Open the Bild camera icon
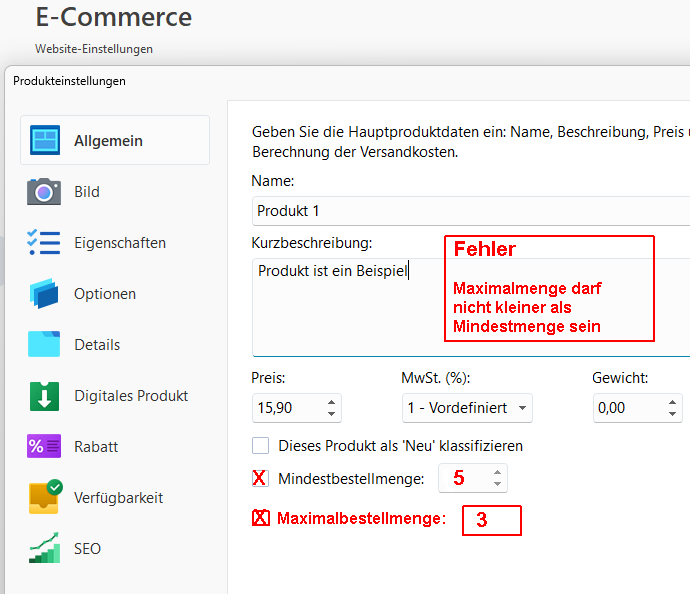 tap(45, 191)
